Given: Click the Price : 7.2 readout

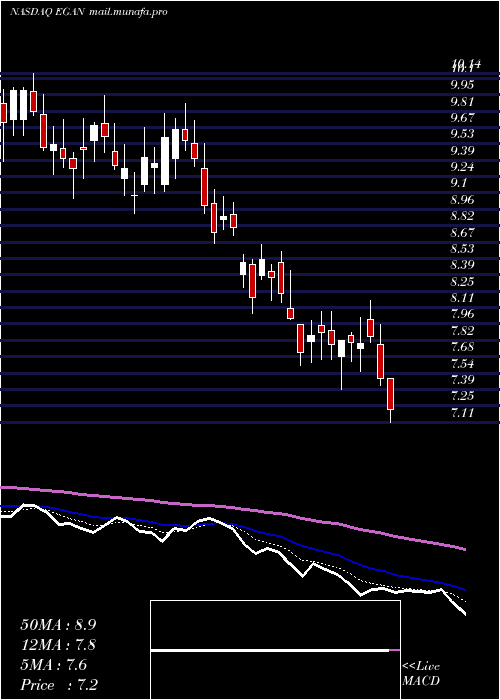Looking at the screenshot, I should click(59, 685).
